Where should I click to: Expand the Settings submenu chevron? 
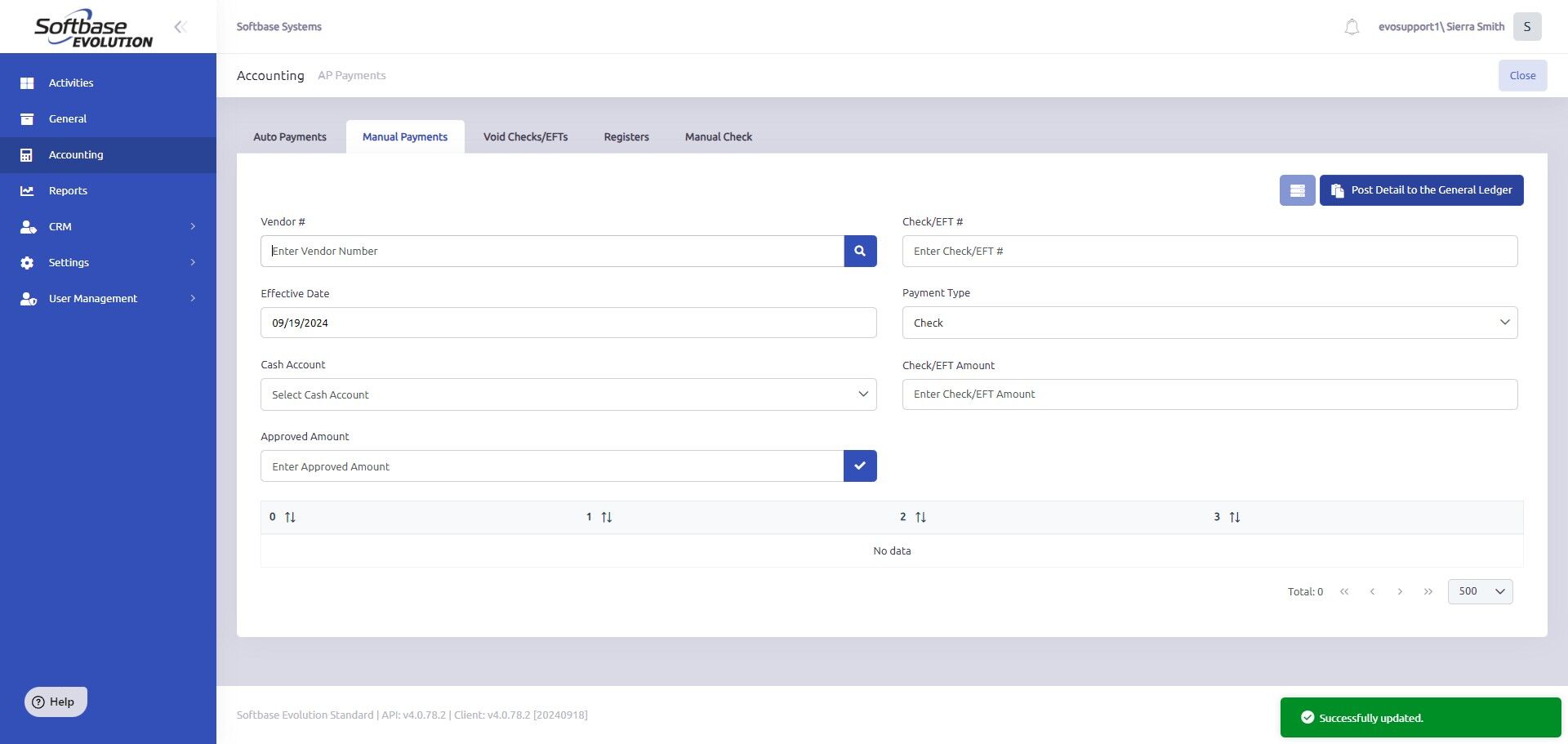[x=194, y=263]
